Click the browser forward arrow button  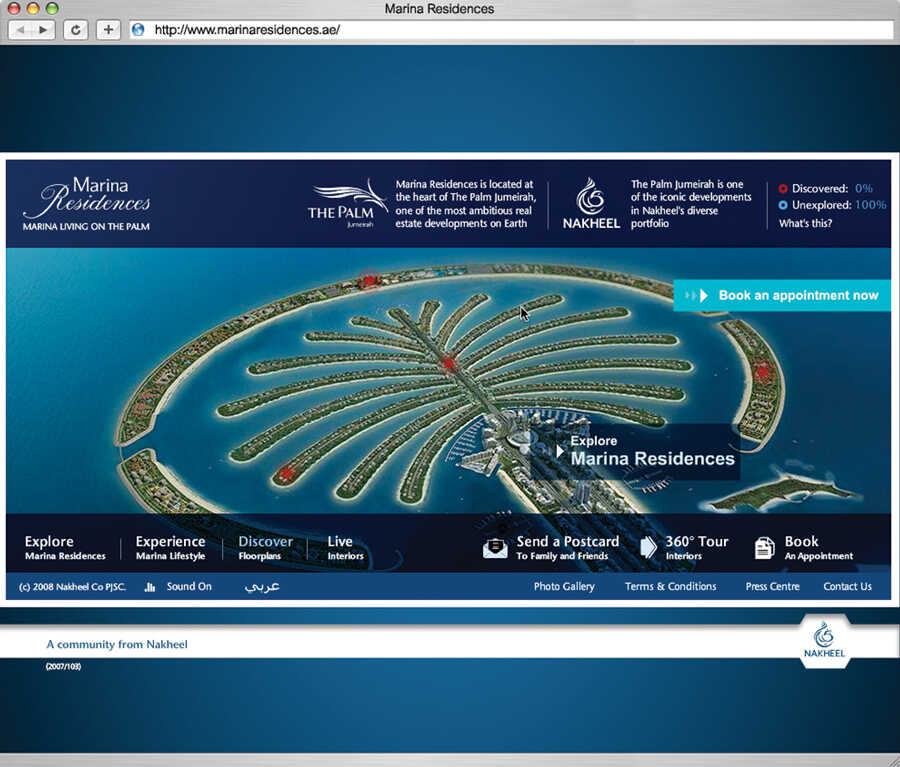click(x=43, y=29)
